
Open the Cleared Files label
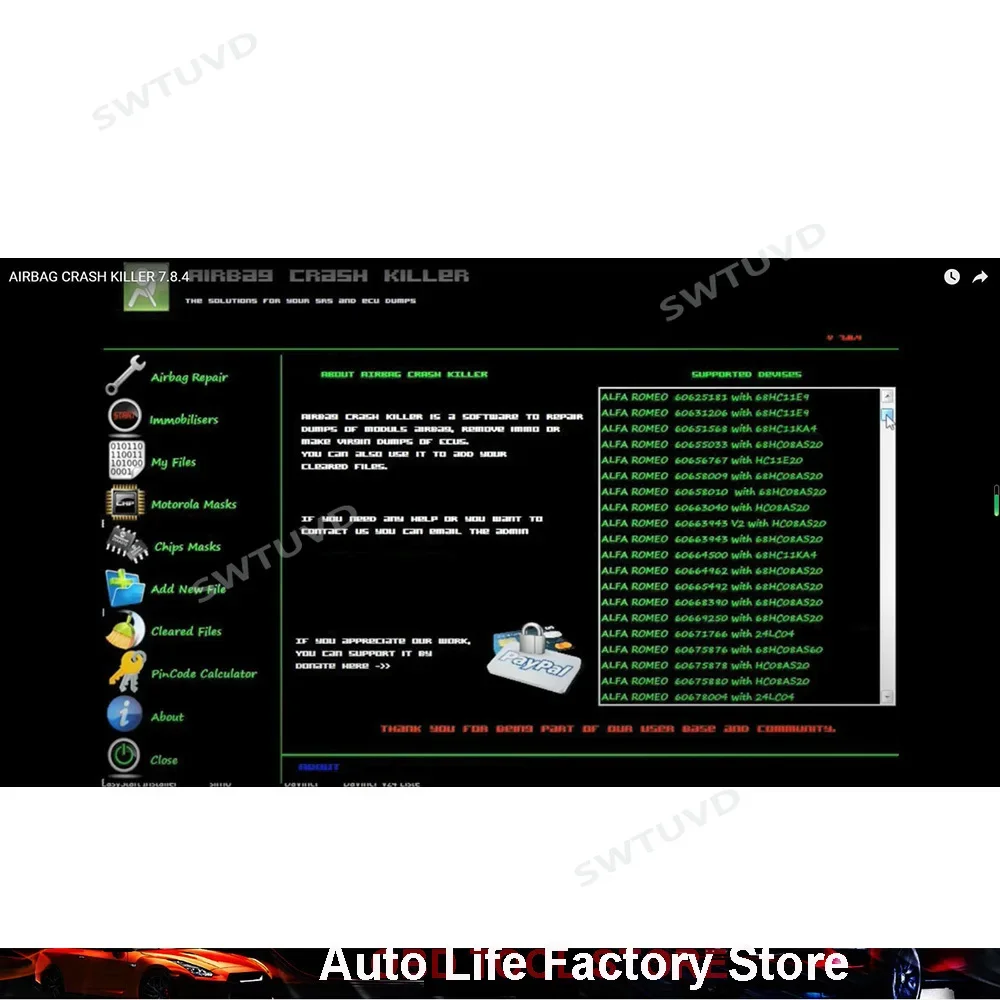pyautogui.click(x=186, y=631)
